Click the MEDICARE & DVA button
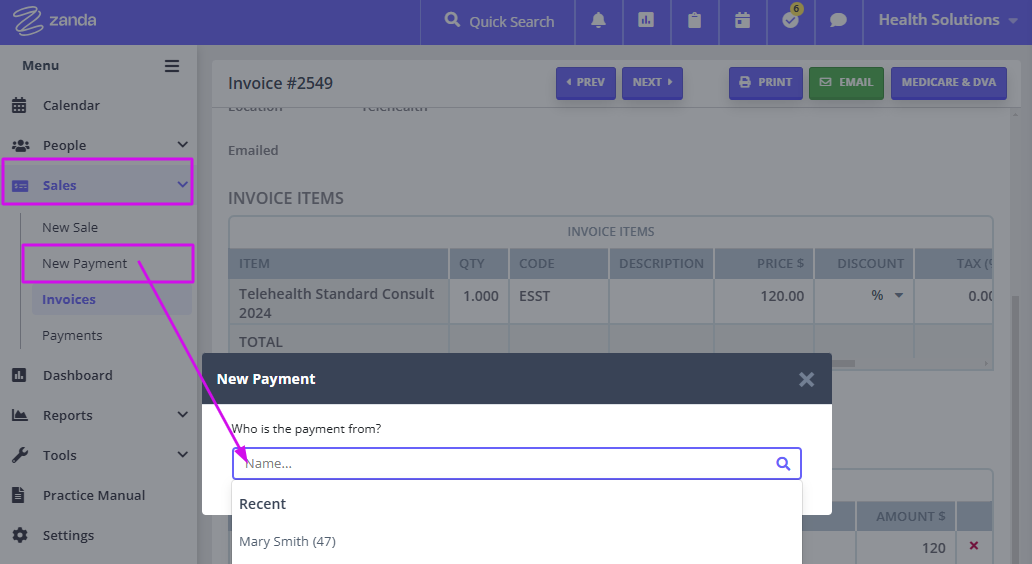 (x=948, y=83)
